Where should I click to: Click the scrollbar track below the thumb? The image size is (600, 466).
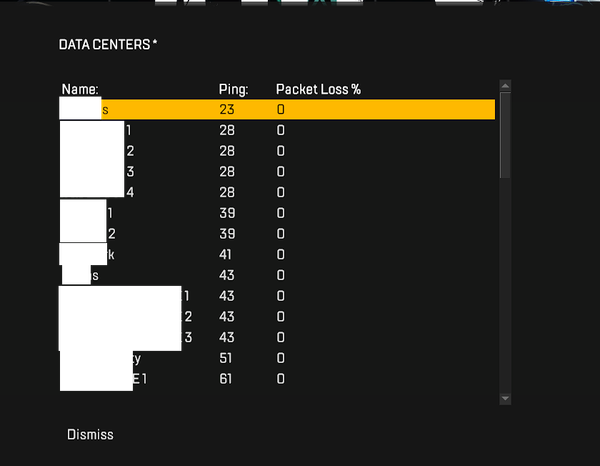[505, 290]
